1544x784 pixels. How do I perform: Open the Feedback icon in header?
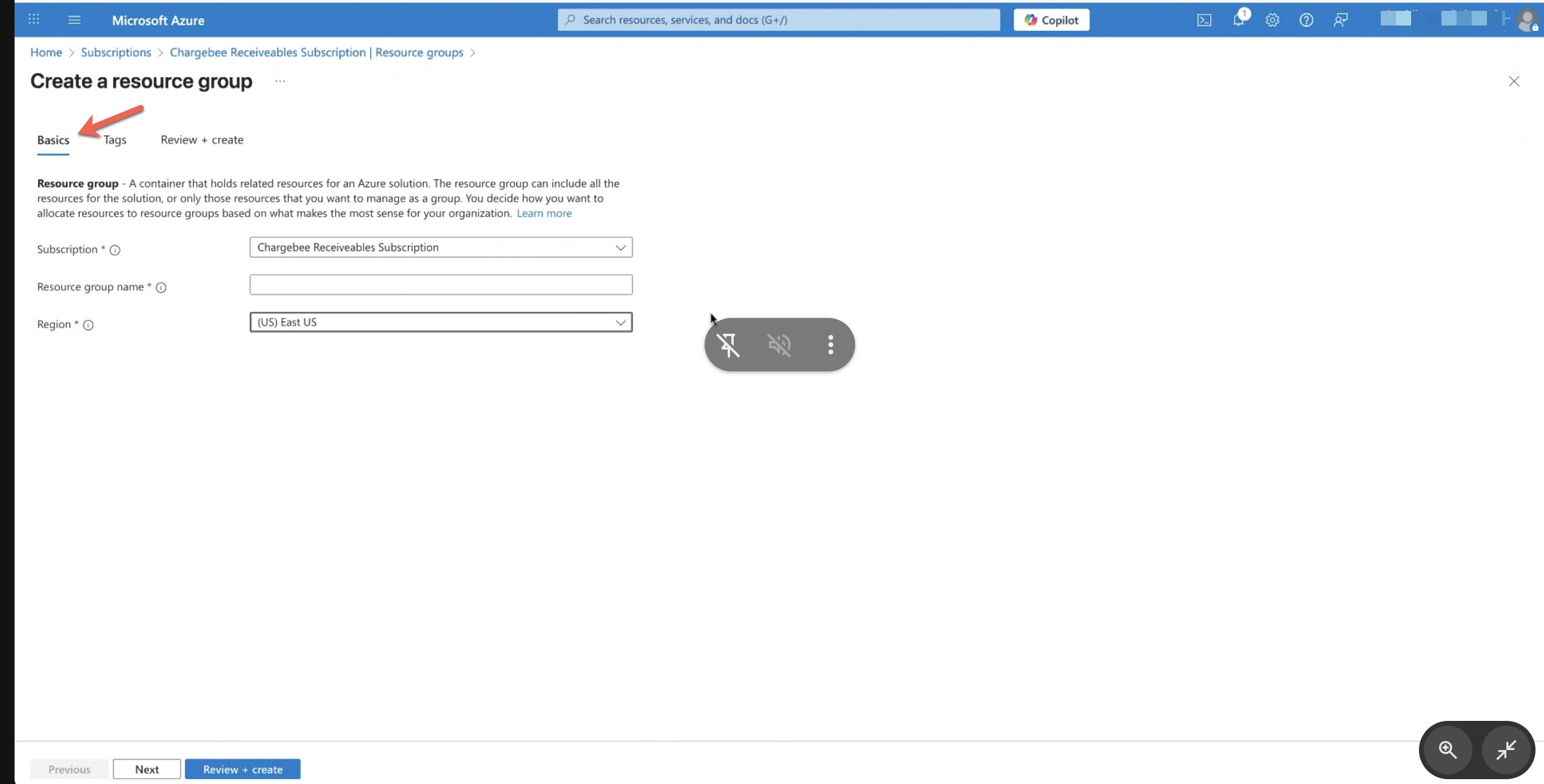[x=1341, y=20]
